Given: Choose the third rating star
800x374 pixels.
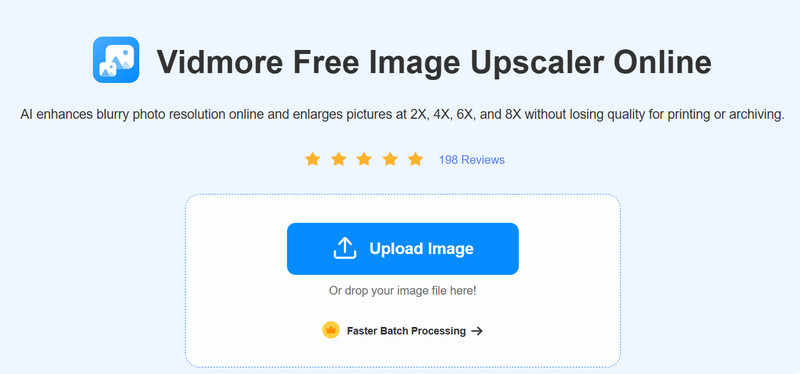Looking at the screenshot, I should [364, 159].
